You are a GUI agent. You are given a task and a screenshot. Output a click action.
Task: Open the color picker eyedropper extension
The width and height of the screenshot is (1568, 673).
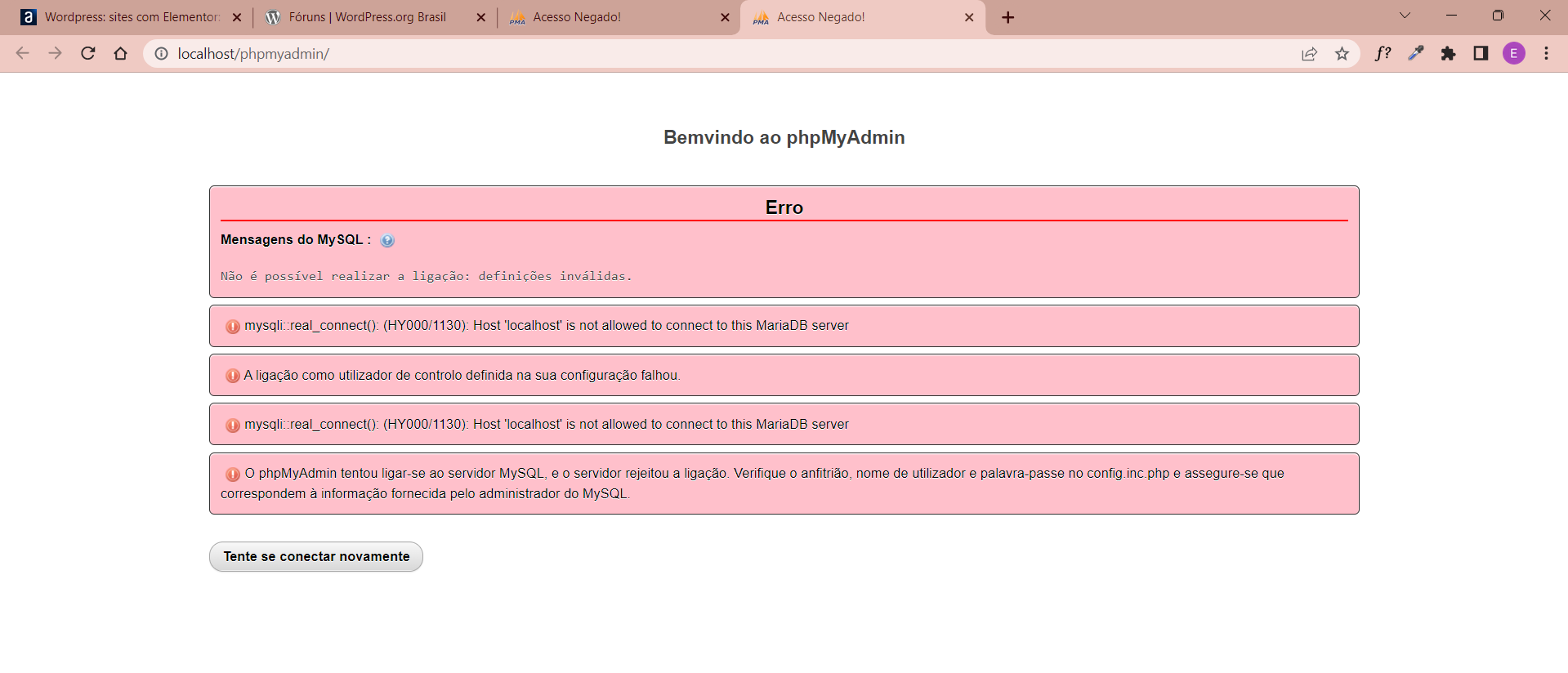click(x=1415, y=54)
